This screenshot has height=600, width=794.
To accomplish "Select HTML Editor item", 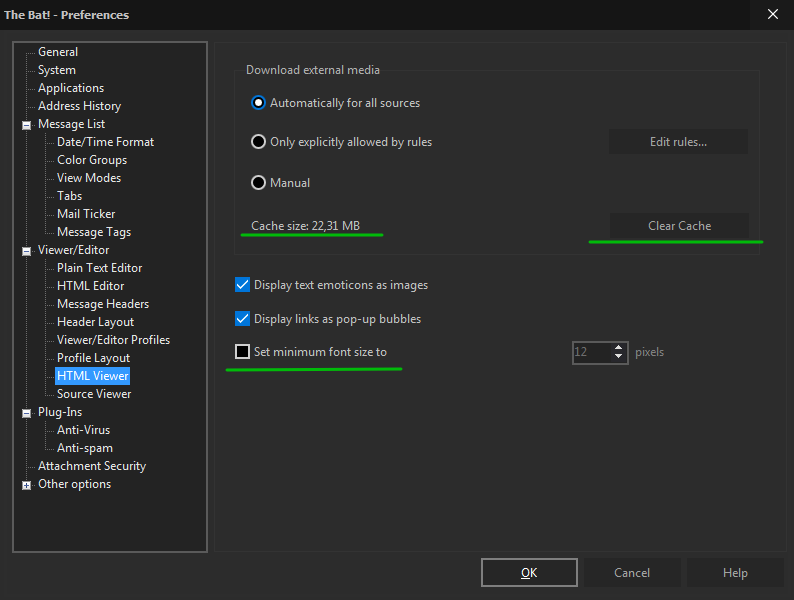I will point(90,286).
